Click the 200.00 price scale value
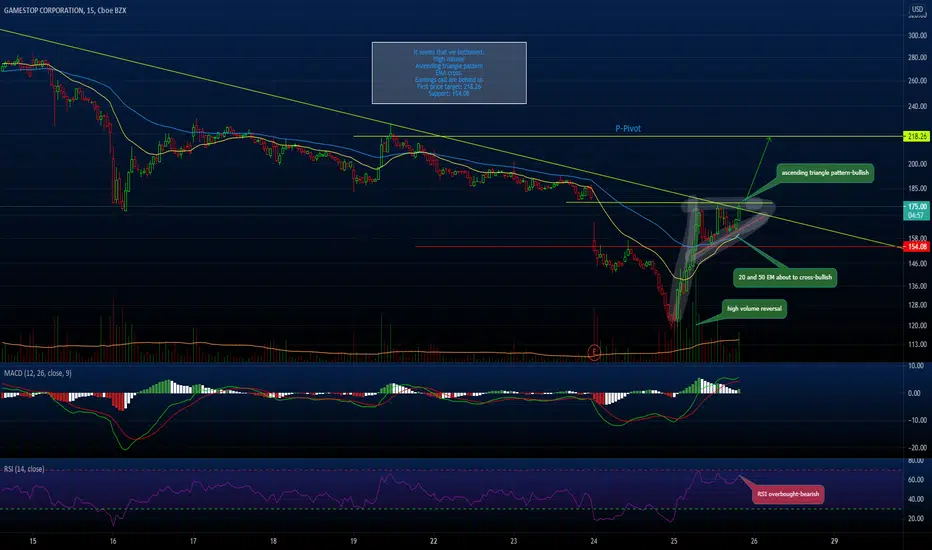This screenshot has width=932, height=550. (917, 164)
